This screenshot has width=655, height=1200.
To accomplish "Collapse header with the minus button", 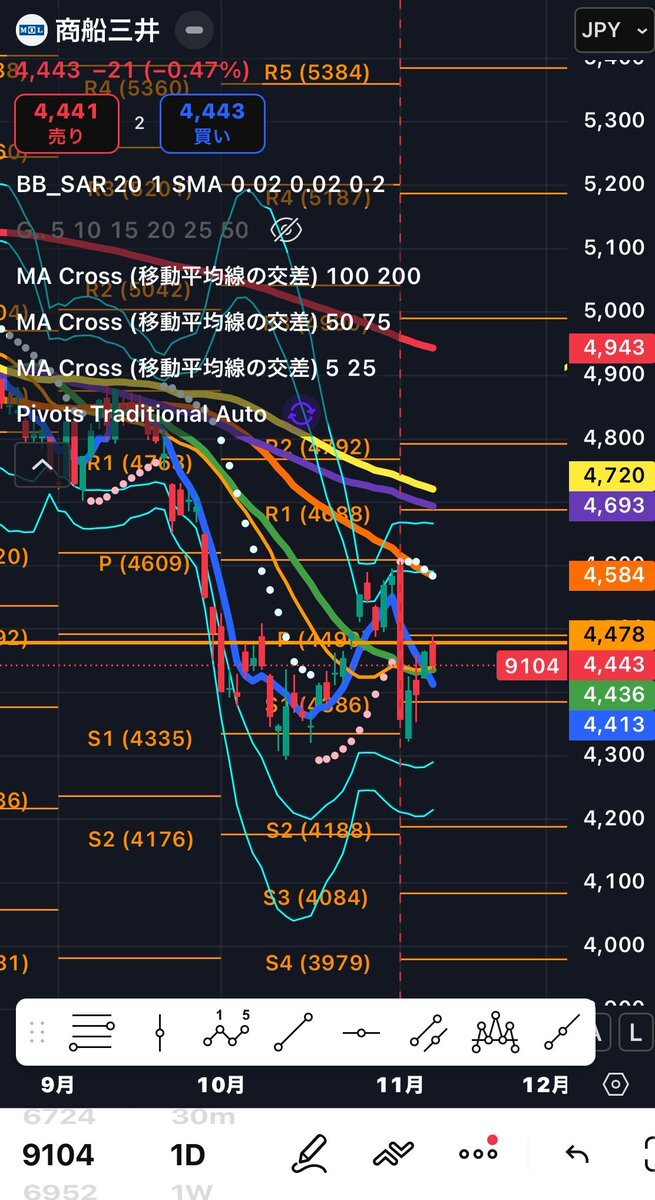I will (x=196, y=30).
